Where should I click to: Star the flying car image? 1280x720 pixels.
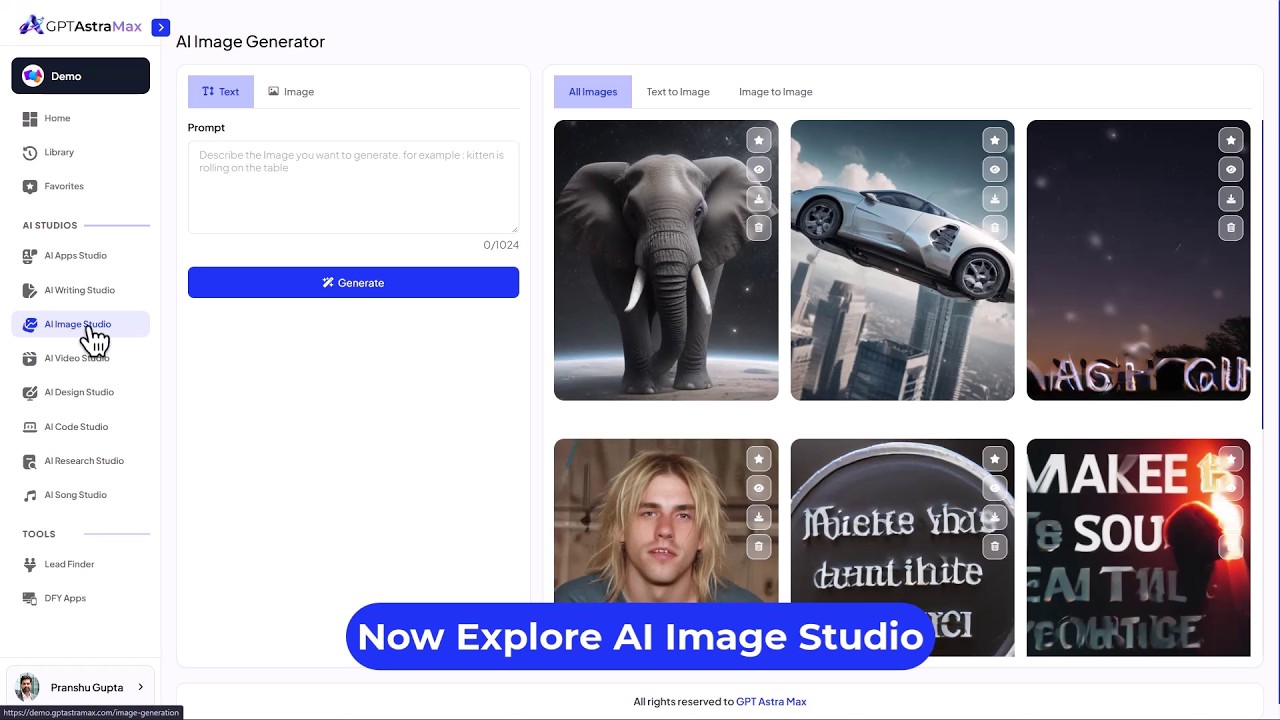(x=995, y=140)
